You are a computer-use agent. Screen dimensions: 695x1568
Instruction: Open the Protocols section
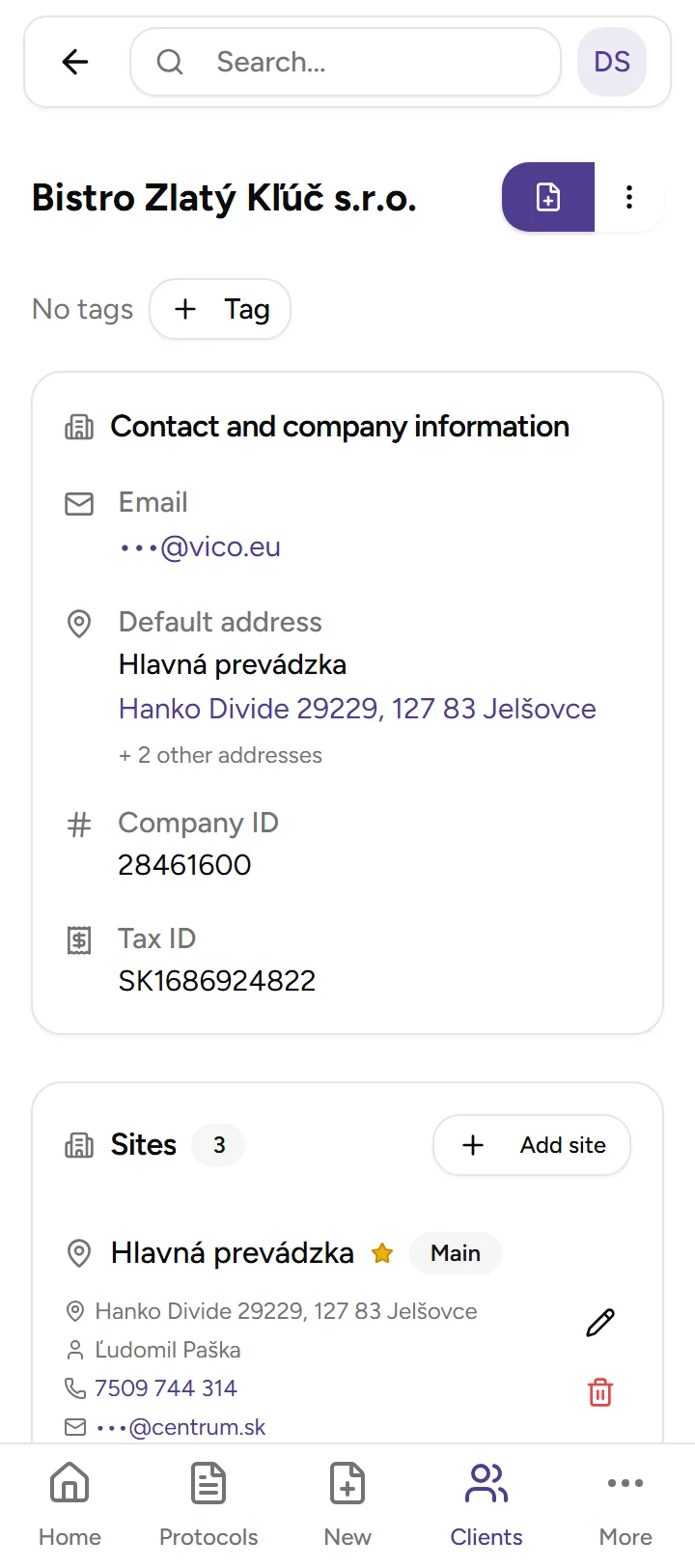point(208,1497)
